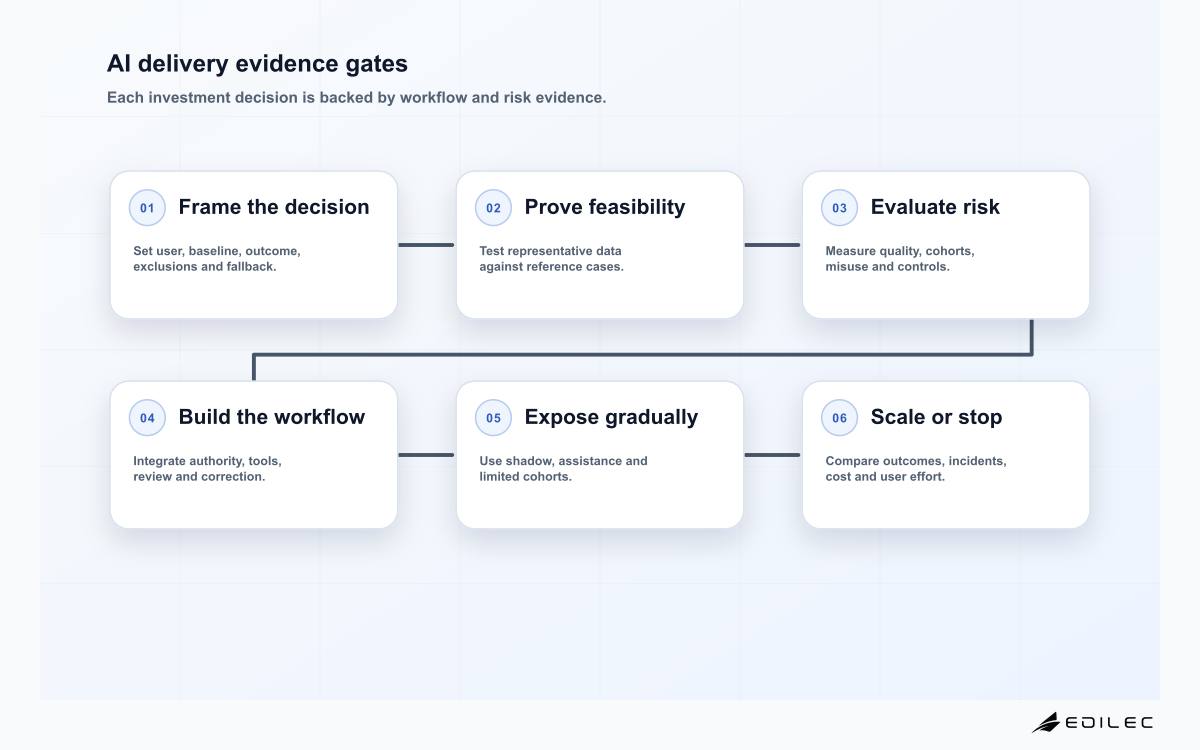
Task: Click the AI delivery evidence gates title
Action: coord(257,64)
